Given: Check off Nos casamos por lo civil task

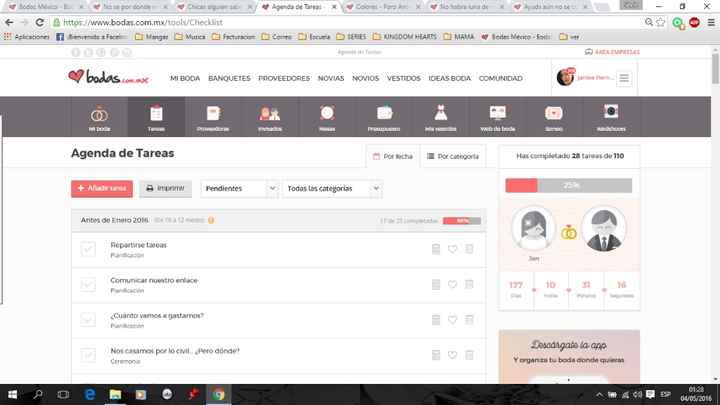Looking at the screenshot, I should pos(88,355).
